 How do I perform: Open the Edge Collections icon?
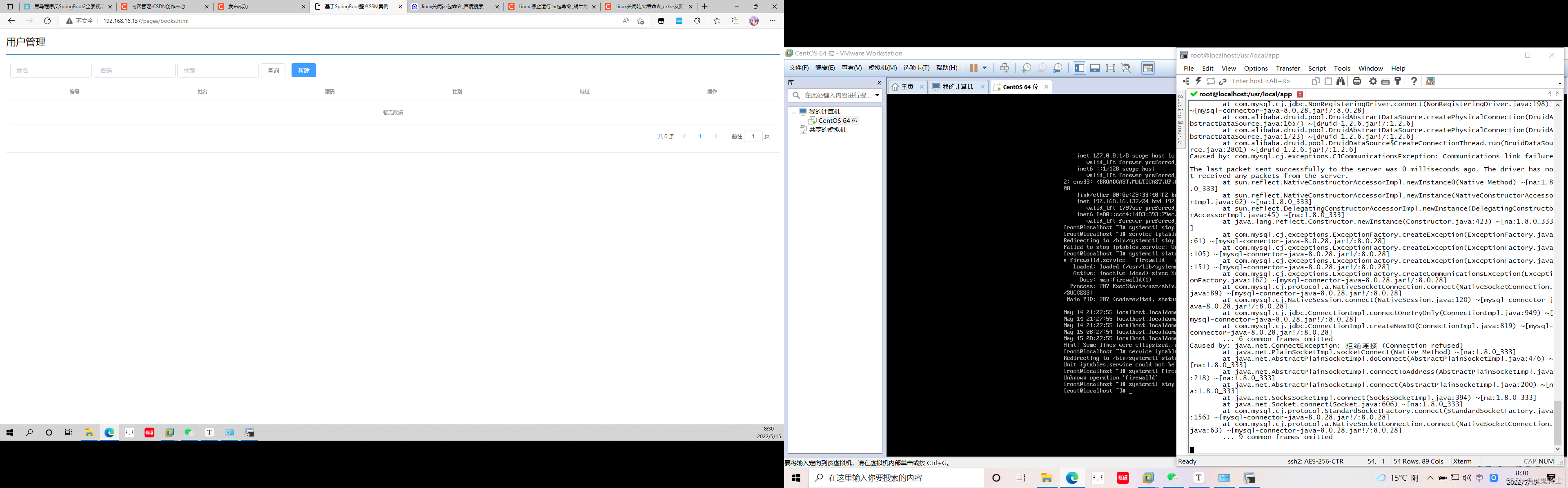tap(735, 21)
